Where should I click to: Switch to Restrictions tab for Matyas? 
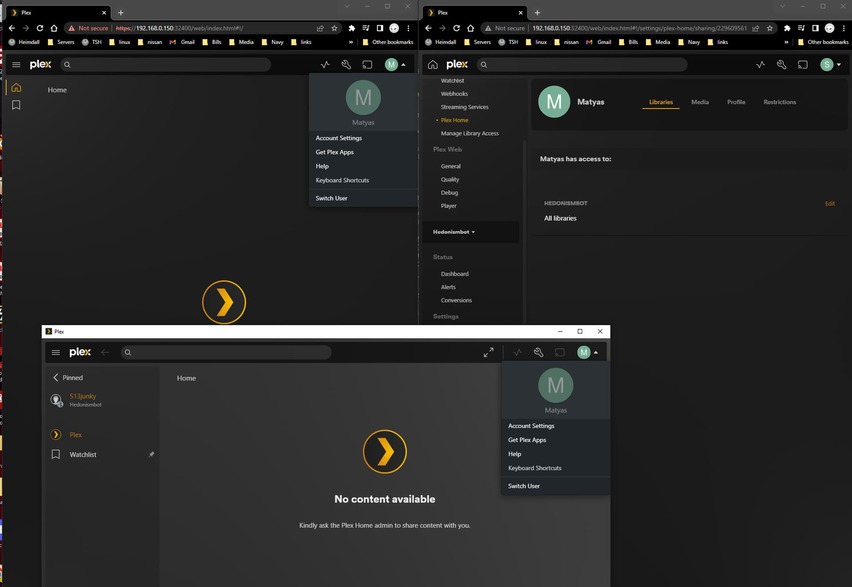[x=780, y=102]
